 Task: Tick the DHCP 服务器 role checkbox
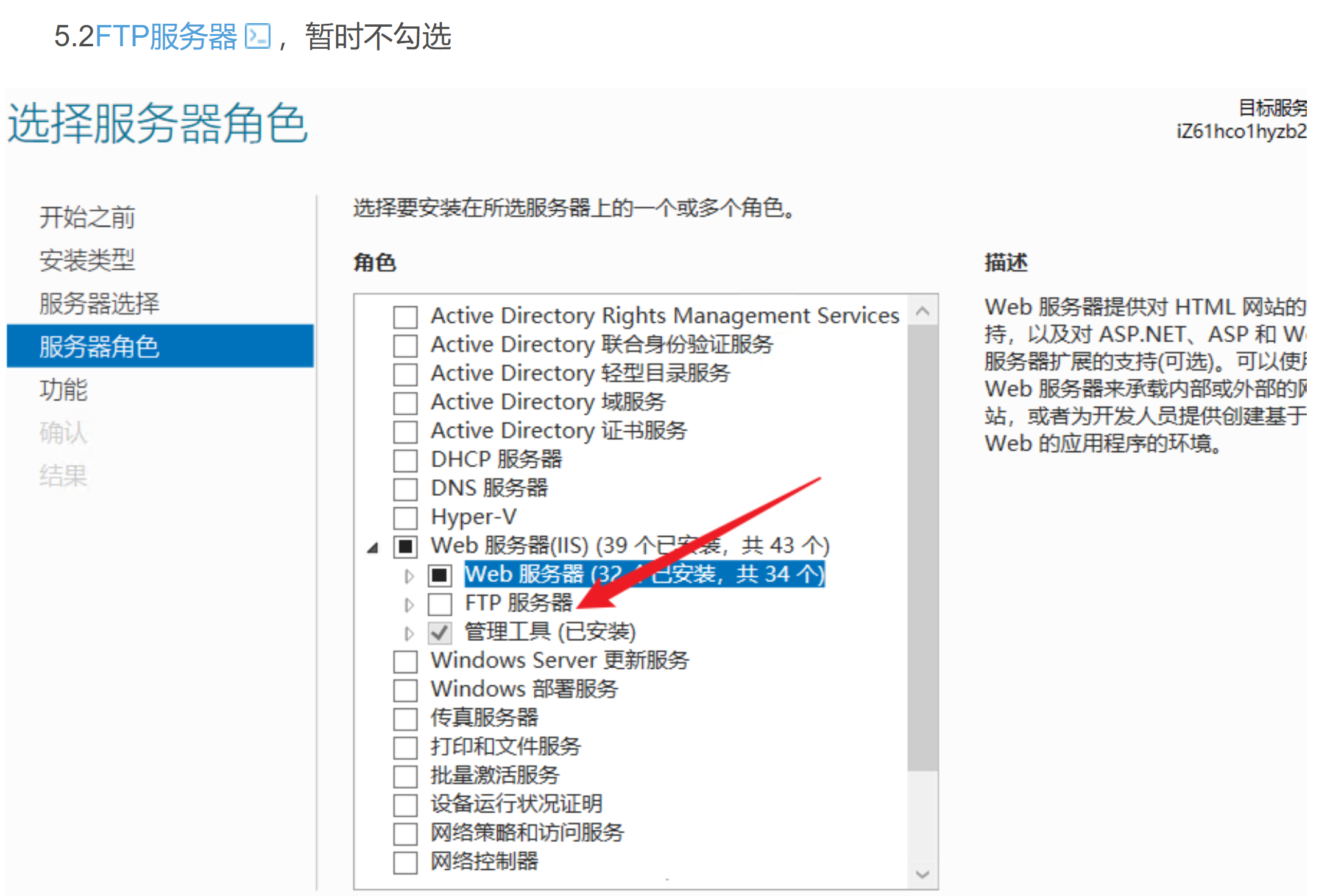point(405,460)
